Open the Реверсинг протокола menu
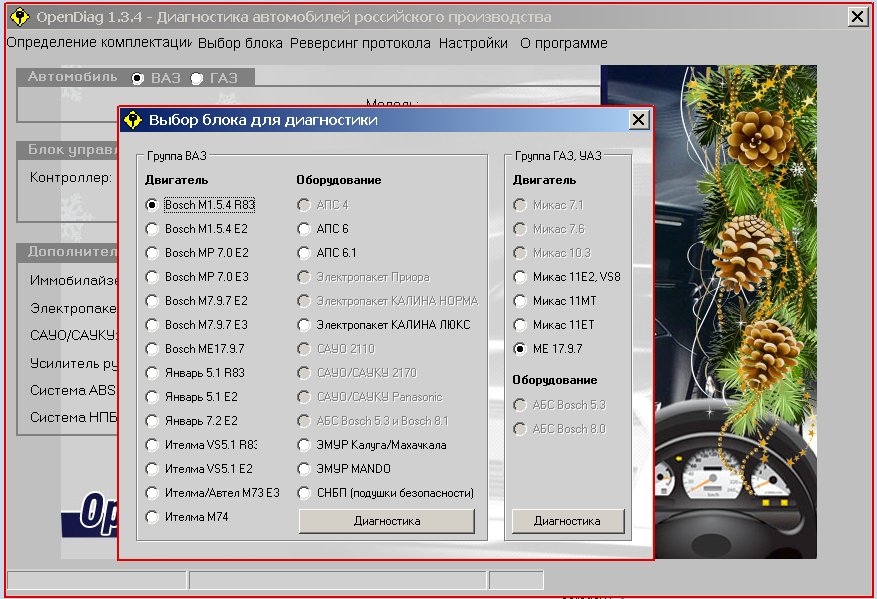The height and width of the screenshot is (599, 877). click(x=360, y=43)
